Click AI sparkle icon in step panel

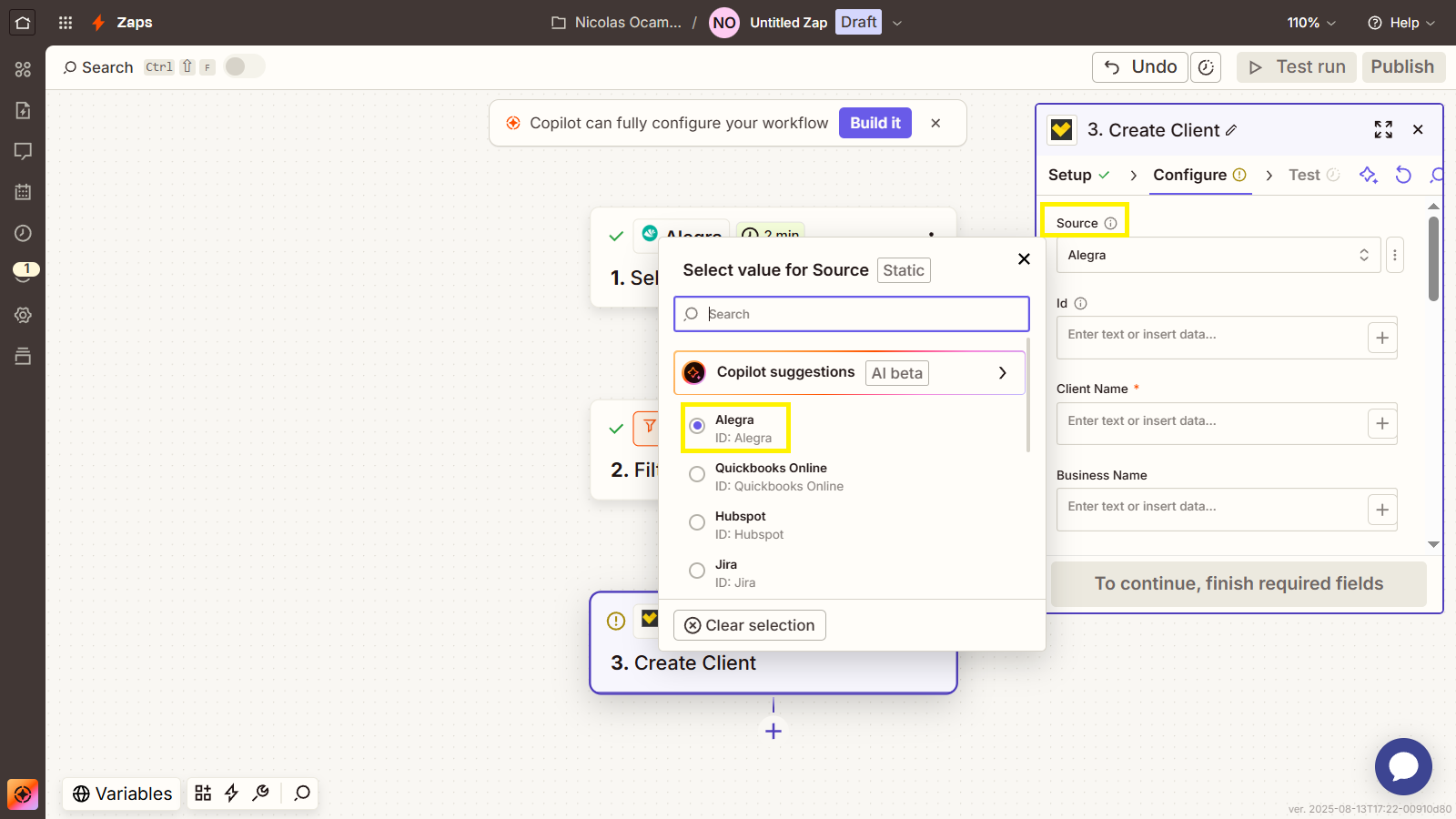coord(1369,175)
